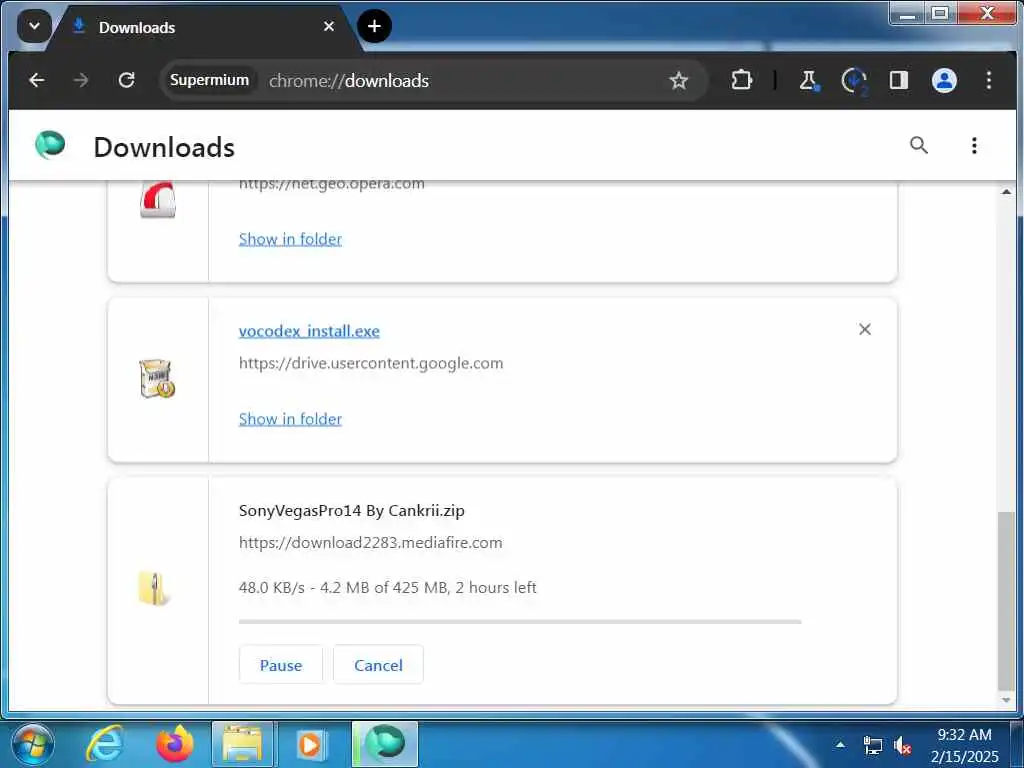Show vocodex_install.exe in folder

click(x=290, y=419)
